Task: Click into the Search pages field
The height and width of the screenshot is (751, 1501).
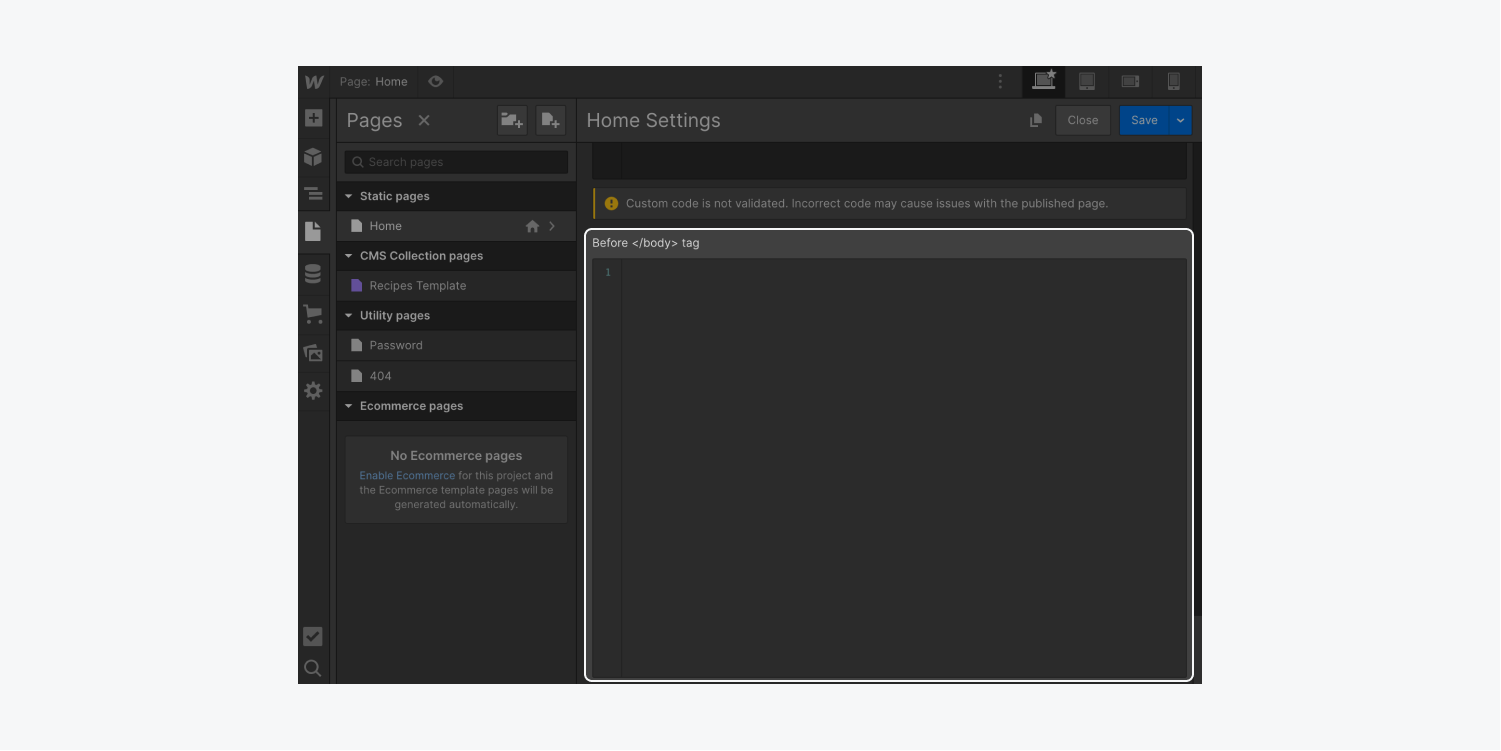Action: [x=457, y=162]
